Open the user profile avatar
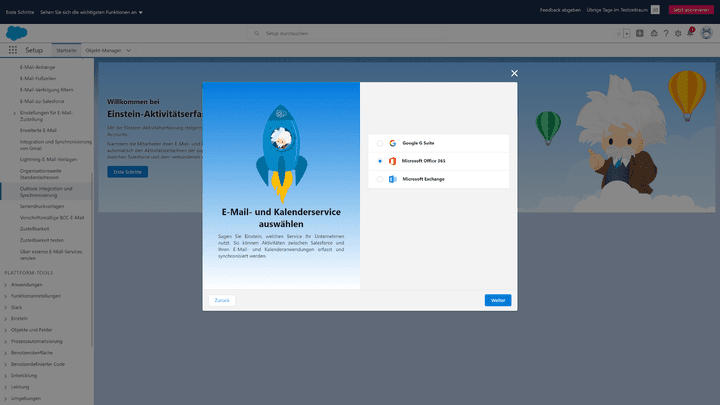Viewport: 720px width, 405px height. (x=705, y=33)
